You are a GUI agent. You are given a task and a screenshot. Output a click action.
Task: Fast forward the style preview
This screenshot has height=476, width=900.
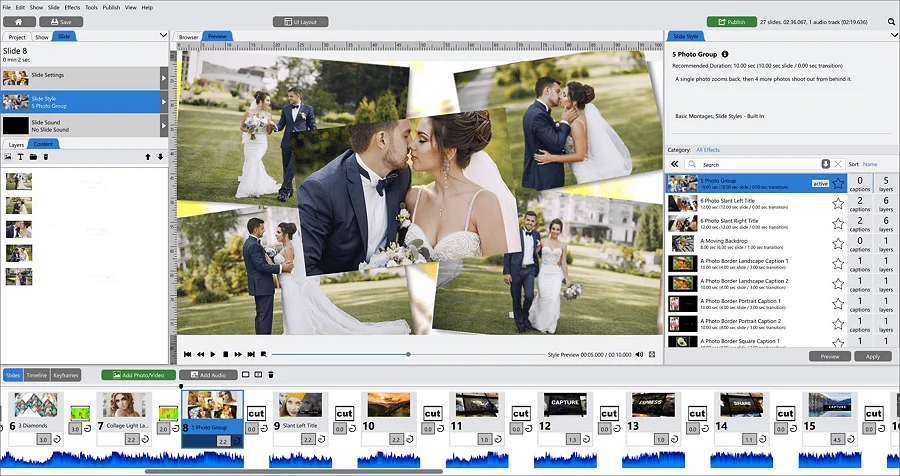[x=238, y=354]
